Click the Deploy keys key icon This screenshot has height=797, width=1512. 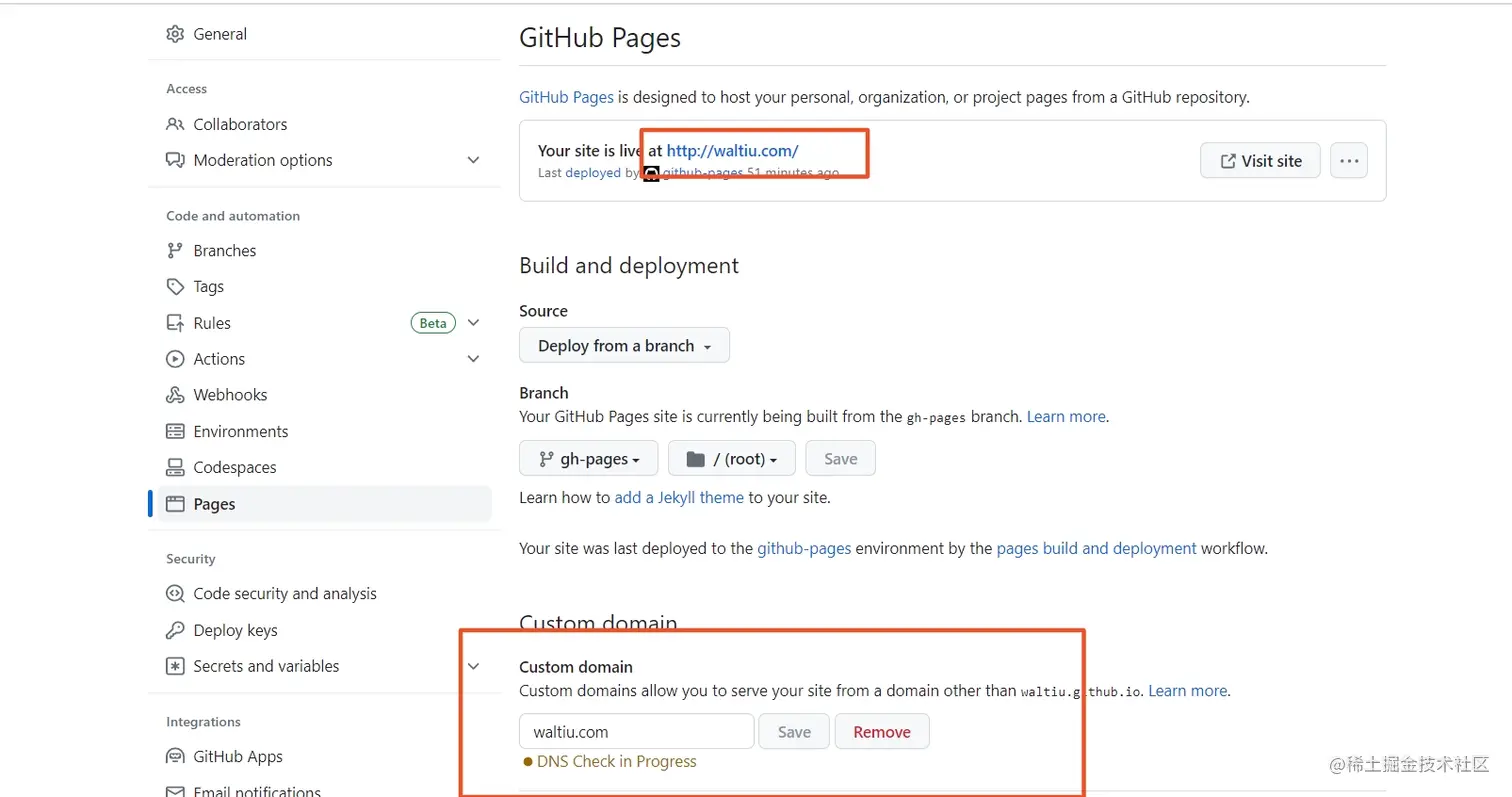(175, 630)
